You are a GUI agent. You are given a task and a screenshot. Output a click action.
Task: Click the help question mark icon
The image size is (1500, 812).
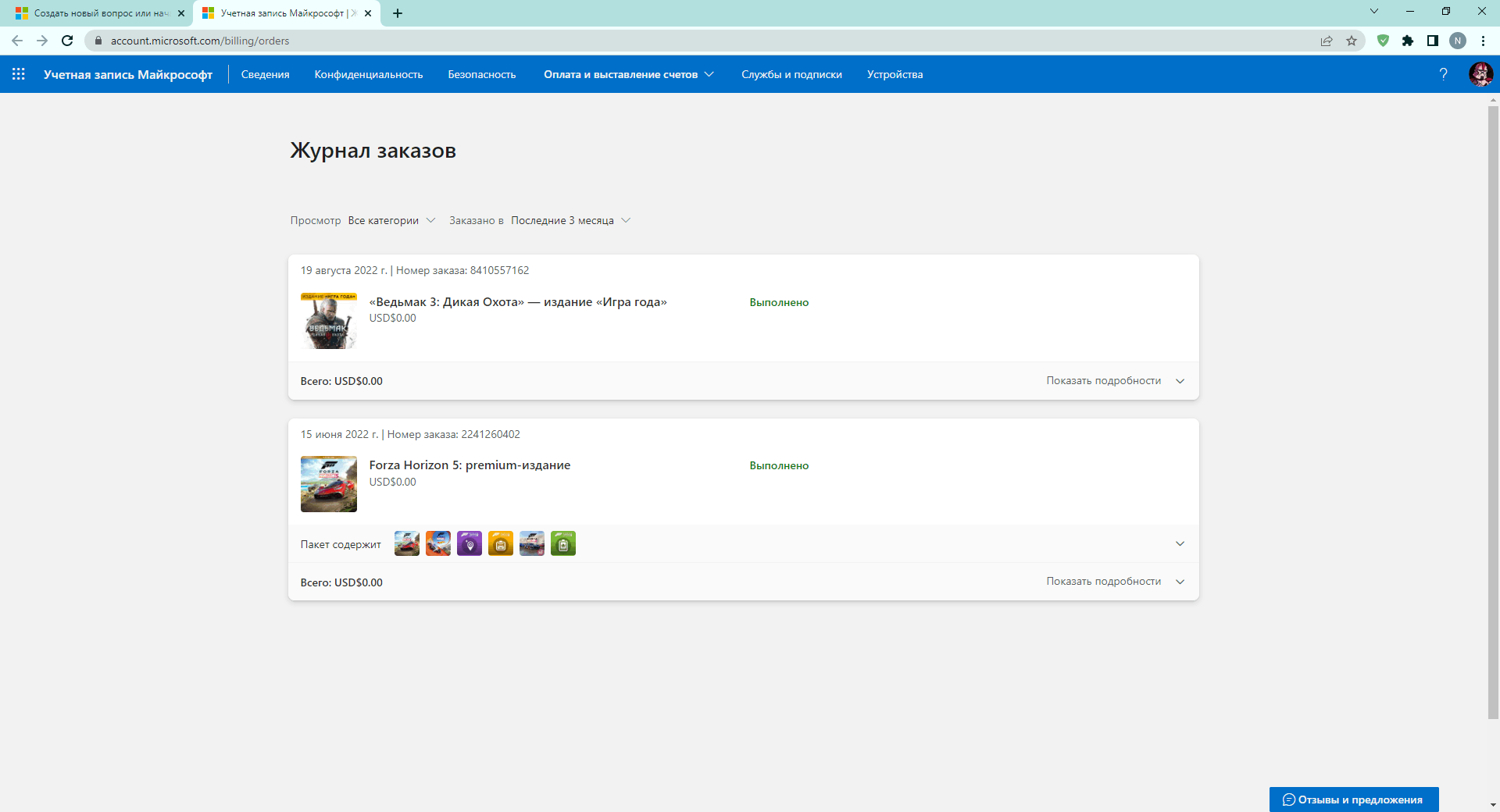(x=1443, y=74)
